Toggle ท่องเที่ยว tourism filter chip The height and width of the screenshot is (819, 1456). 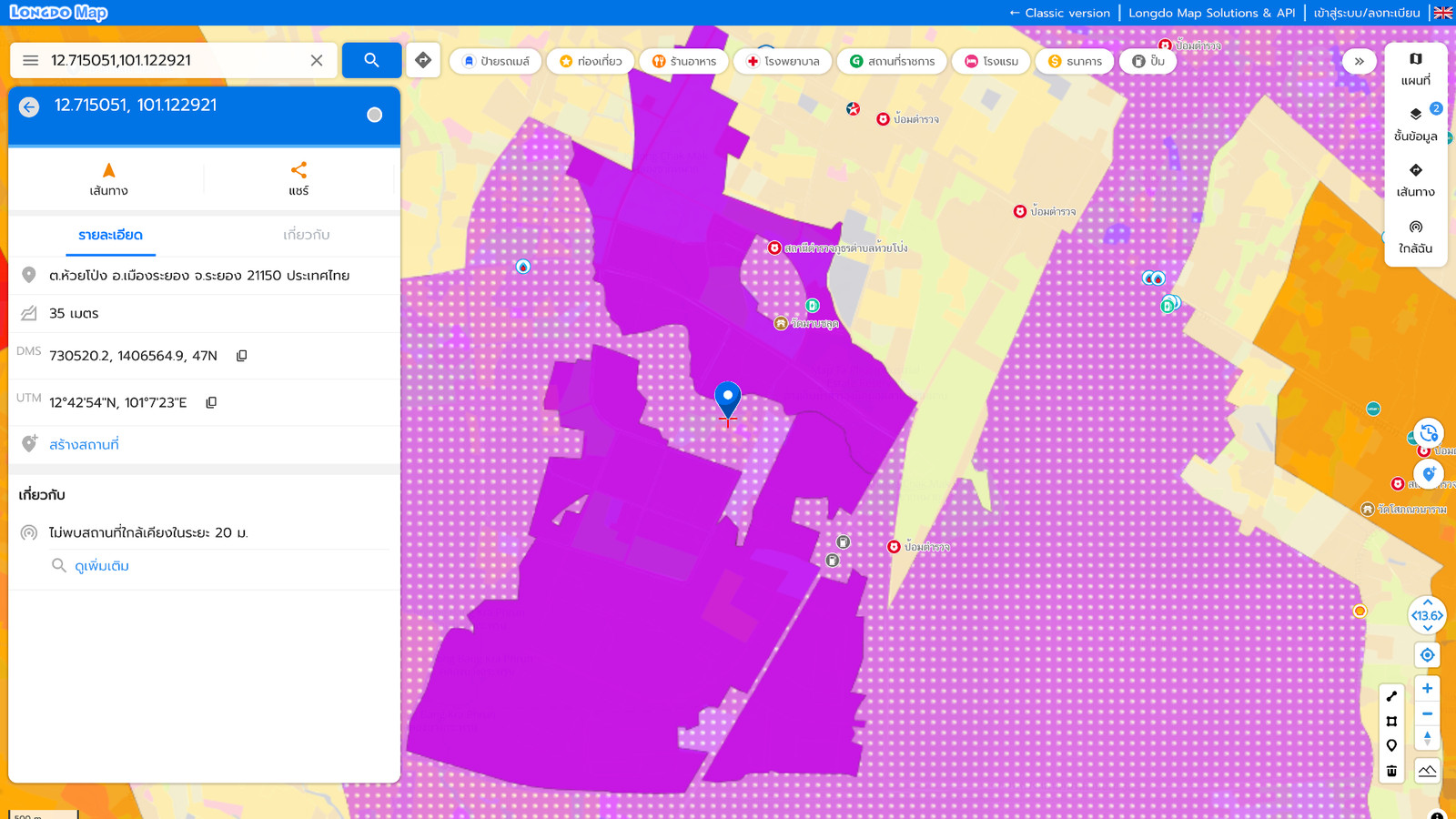(591, 61)
